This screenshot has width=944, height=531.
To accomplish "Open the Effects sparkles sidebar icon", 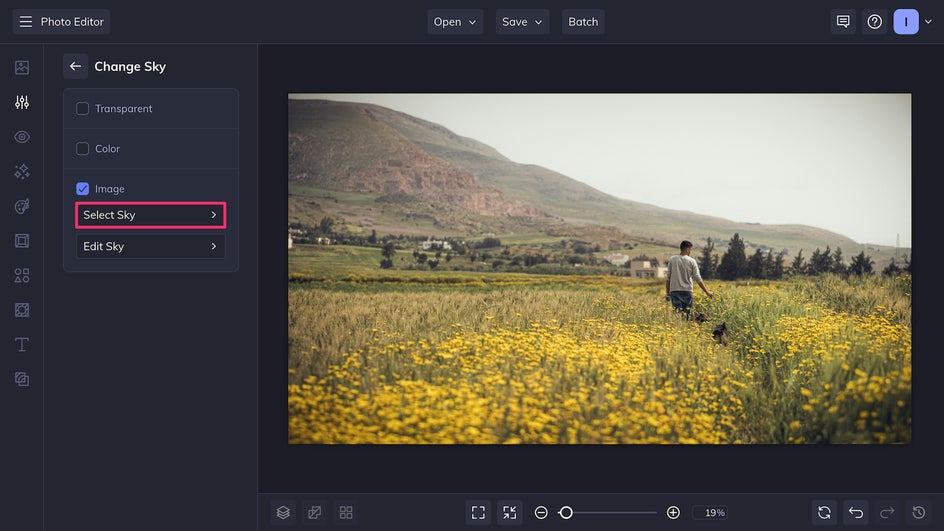I will tap(22, 172).
